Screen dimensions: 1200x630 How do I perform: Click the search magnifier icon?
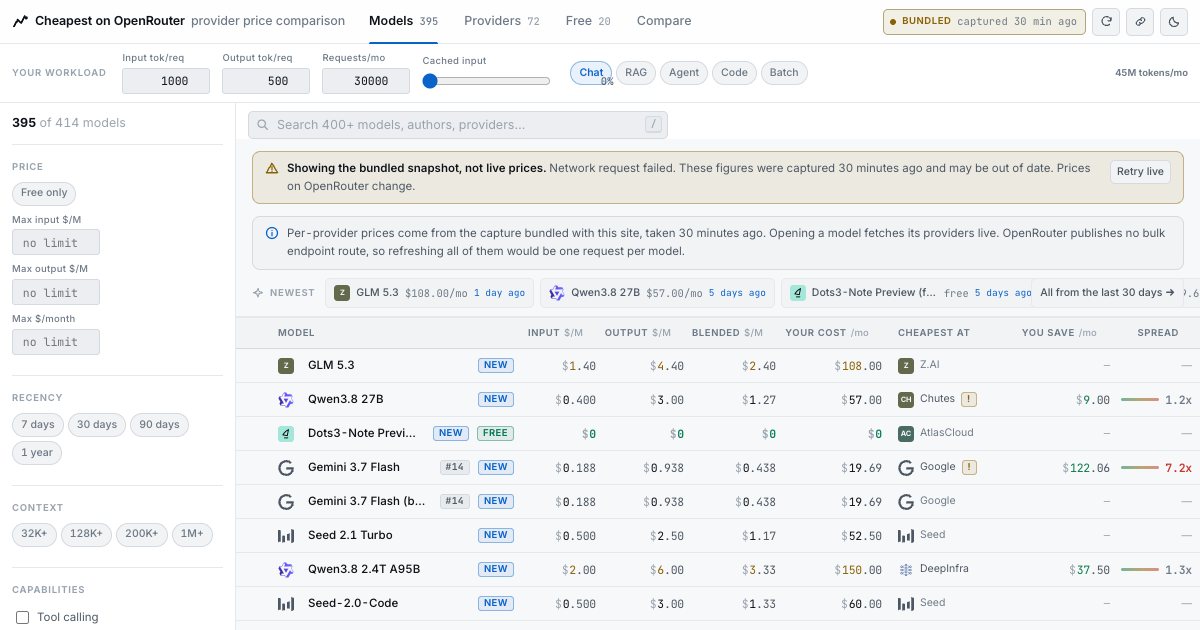tap(263, 125)
